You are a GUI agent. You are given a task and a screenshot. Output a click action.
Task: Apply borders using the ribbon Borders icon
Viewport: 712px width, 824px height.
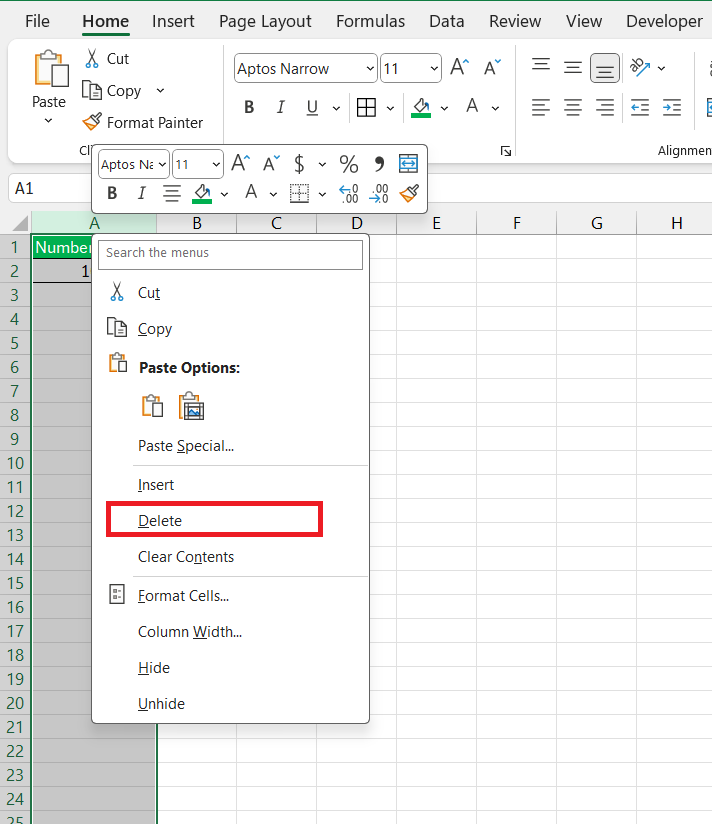click(366, 107)
